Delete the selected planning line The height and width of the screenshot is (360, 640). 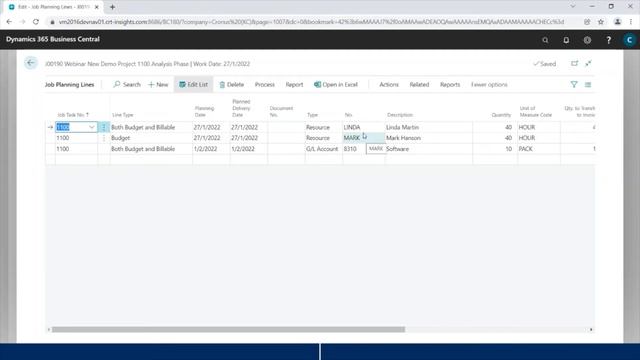(231, 84)
